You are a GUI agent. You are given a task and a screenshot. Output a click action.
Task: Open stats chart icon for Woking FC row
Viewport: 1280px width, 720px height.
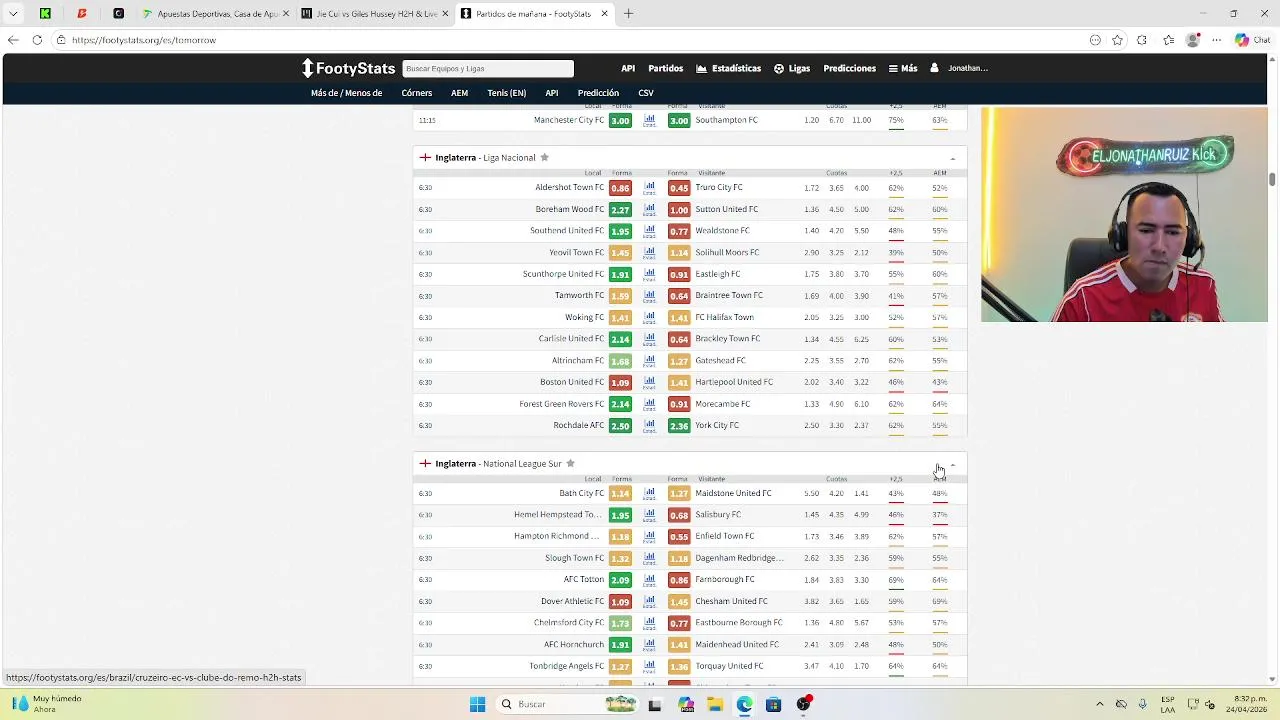coord(649,318)
